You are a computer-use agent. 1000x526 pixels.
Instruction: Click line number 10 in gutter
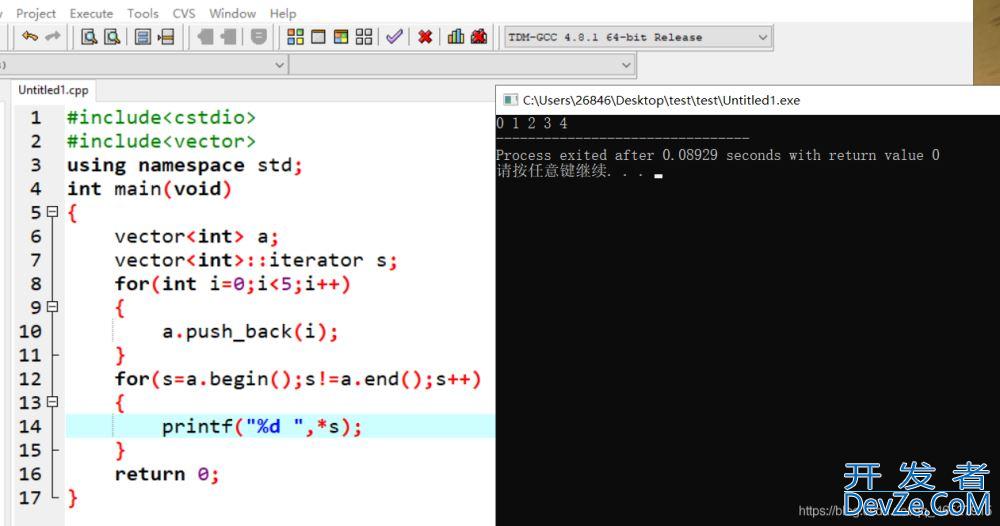pyautogui.click(x=30, y=332)
